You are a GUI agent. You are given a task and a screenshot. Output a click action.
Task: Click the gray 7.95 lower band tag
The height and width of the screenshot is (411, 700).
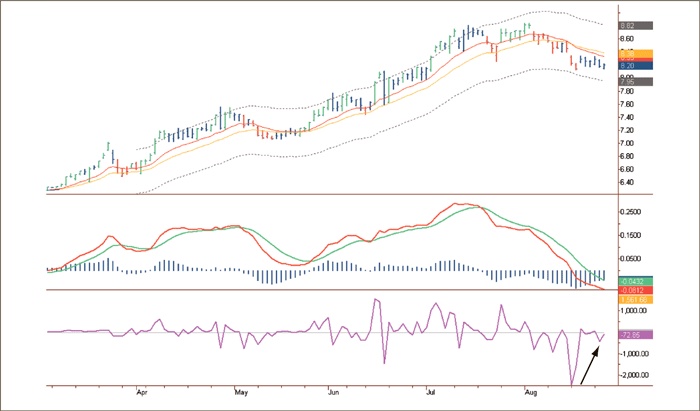[x=635, y=81]
